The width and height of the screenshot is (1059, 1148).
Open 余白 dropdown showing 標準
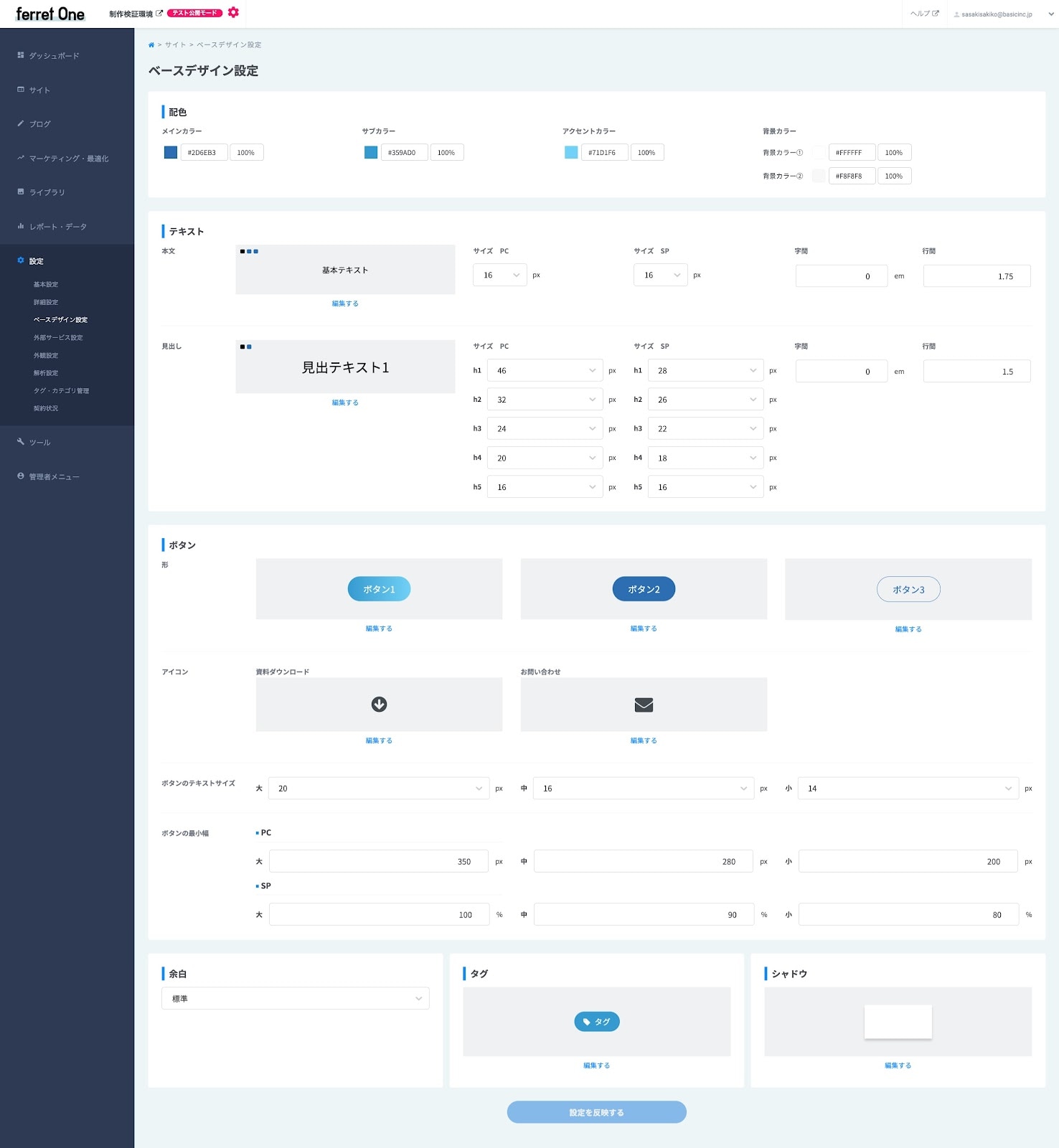tap(296, 999)
